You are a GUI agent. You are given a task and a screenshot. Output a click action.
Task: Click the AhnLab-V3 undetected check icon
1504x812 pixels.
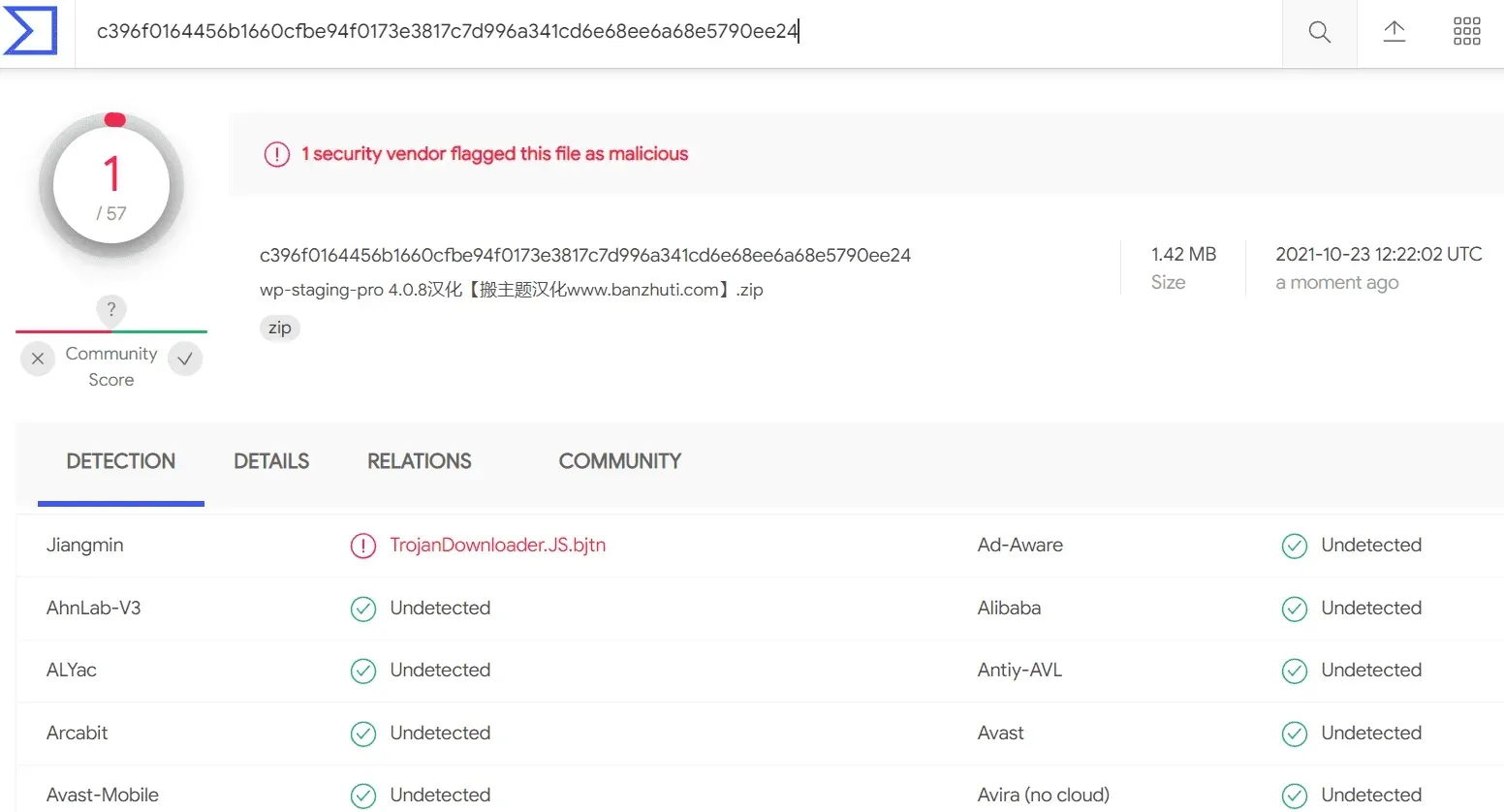pyautogui.click(x=362, y=609)
